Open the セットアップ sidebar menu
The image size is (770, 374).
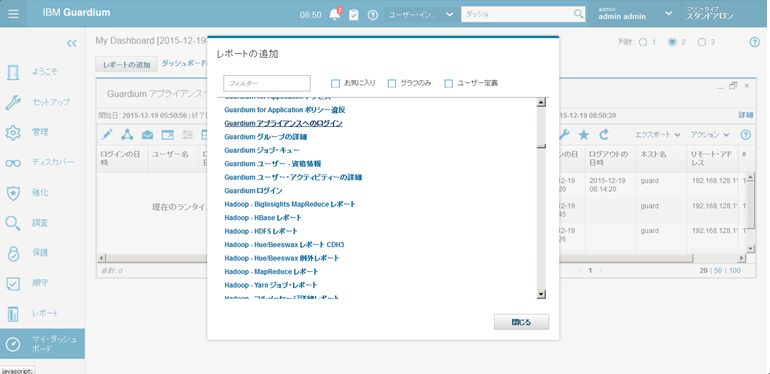[51, 102]
